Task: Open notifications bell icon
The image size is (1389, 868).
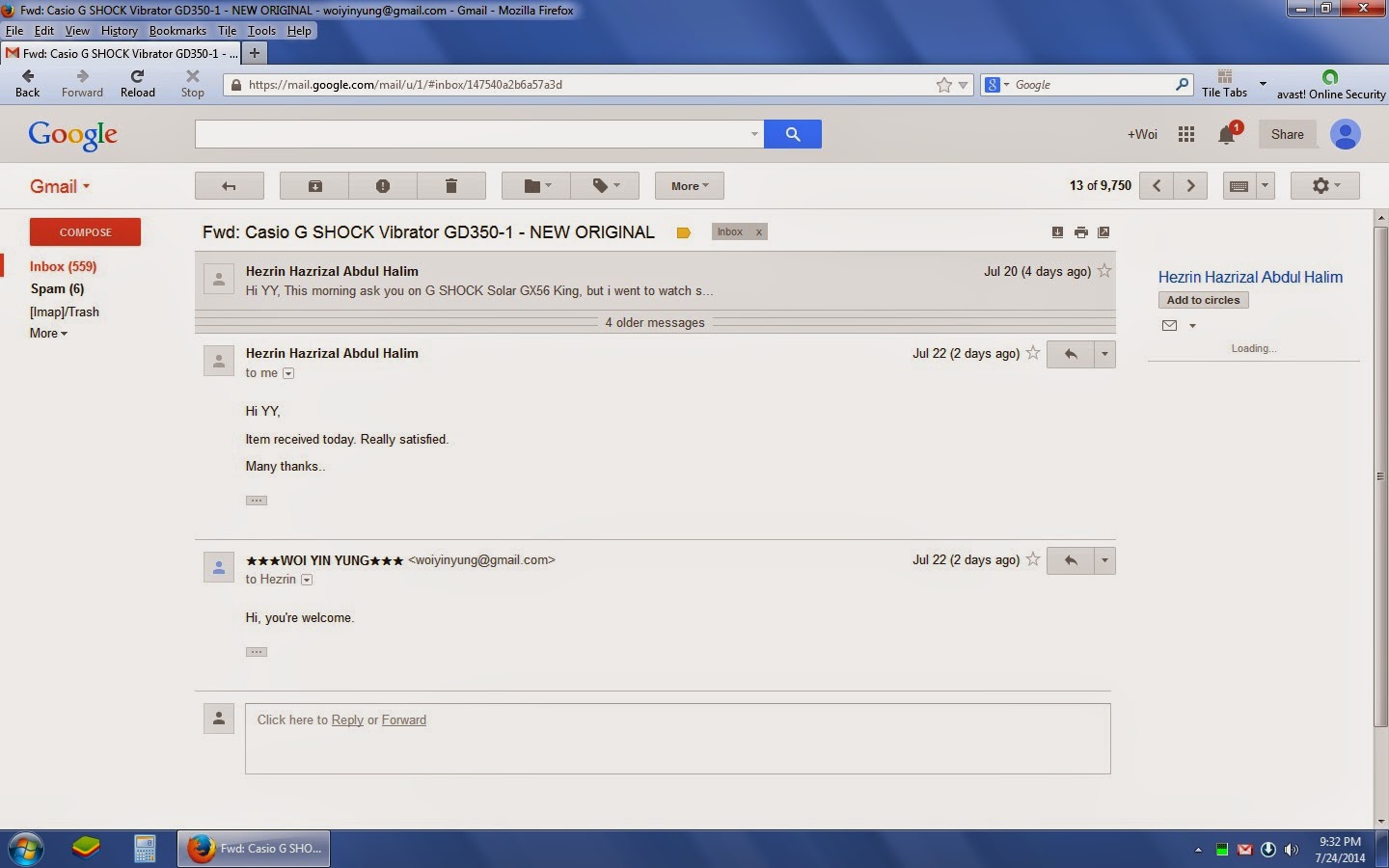Action: coord(1227,135)
